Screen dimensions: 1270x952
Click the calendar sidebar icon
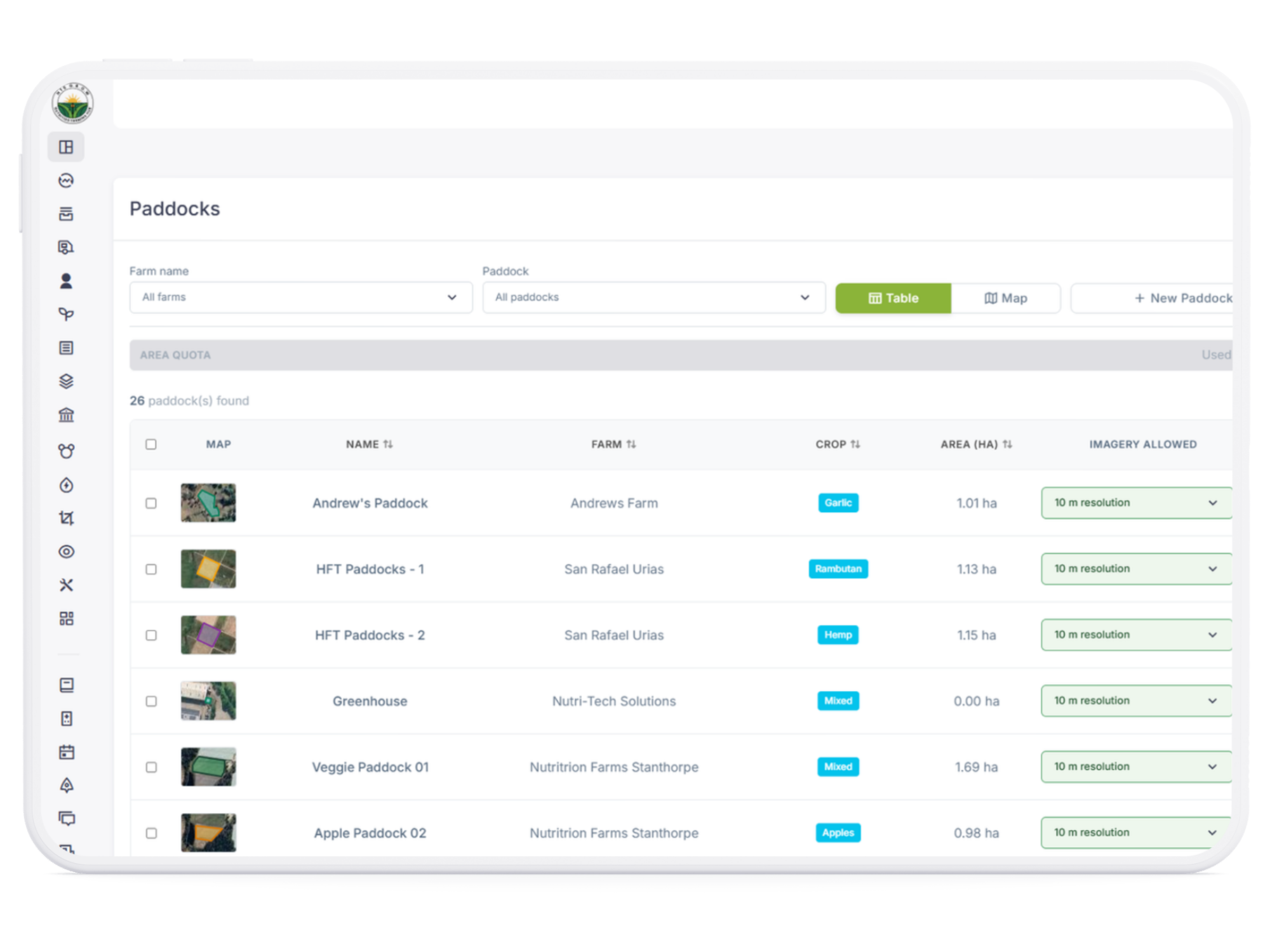point(66,752)
